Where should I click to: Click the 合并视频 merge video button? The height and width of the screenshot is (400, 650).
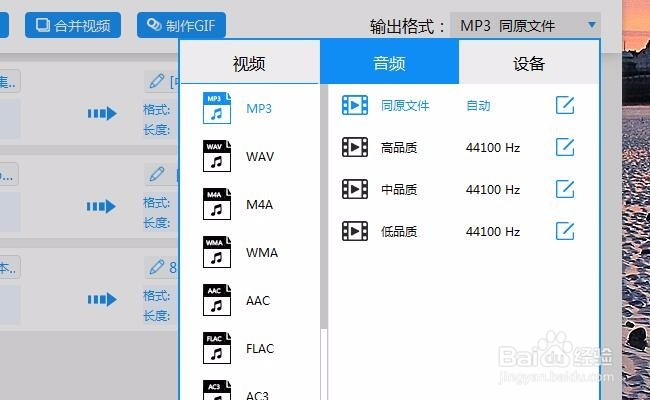pyautogui.click(x=73, y=25)
